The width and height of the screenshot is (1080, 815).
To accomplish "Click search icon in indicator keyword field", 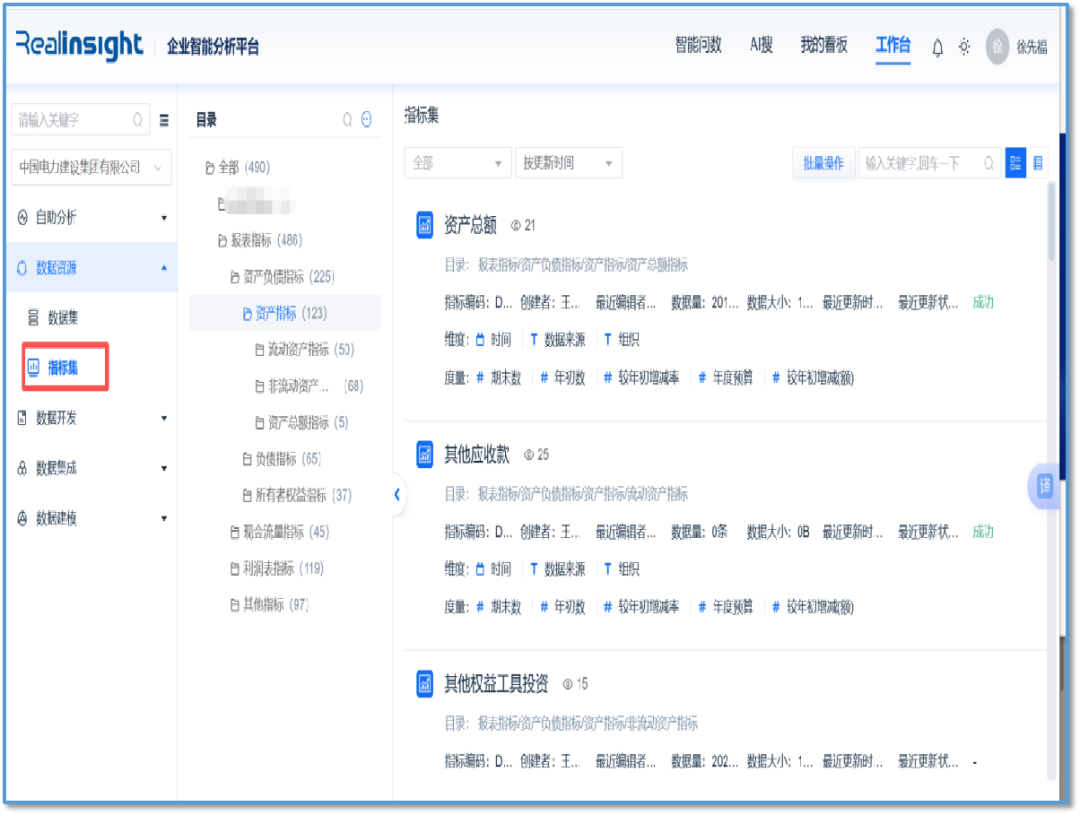I will [988, 163].
